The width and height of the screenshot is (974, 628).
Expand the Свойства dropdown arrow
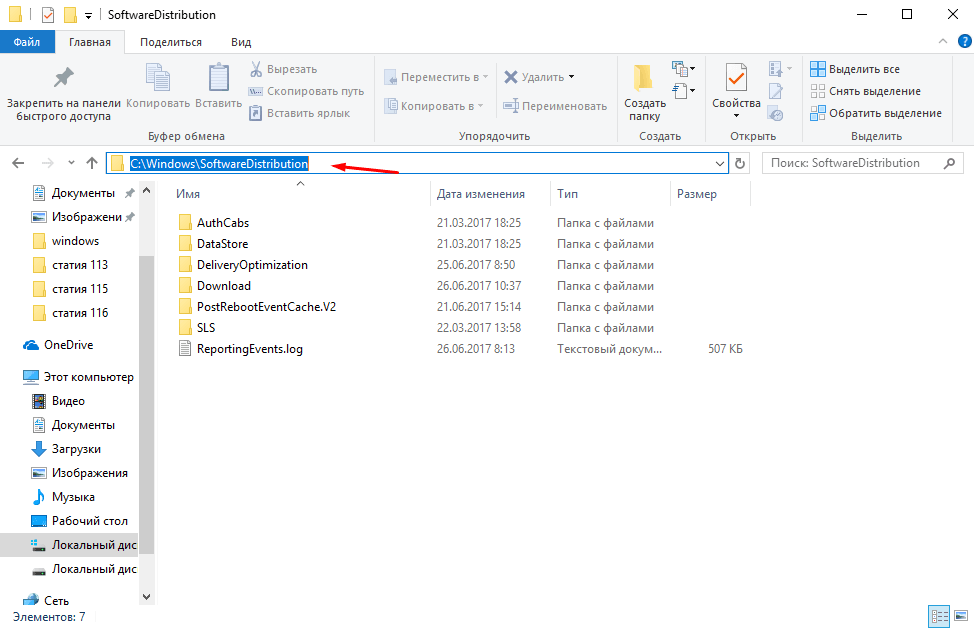tap(736, 116)
